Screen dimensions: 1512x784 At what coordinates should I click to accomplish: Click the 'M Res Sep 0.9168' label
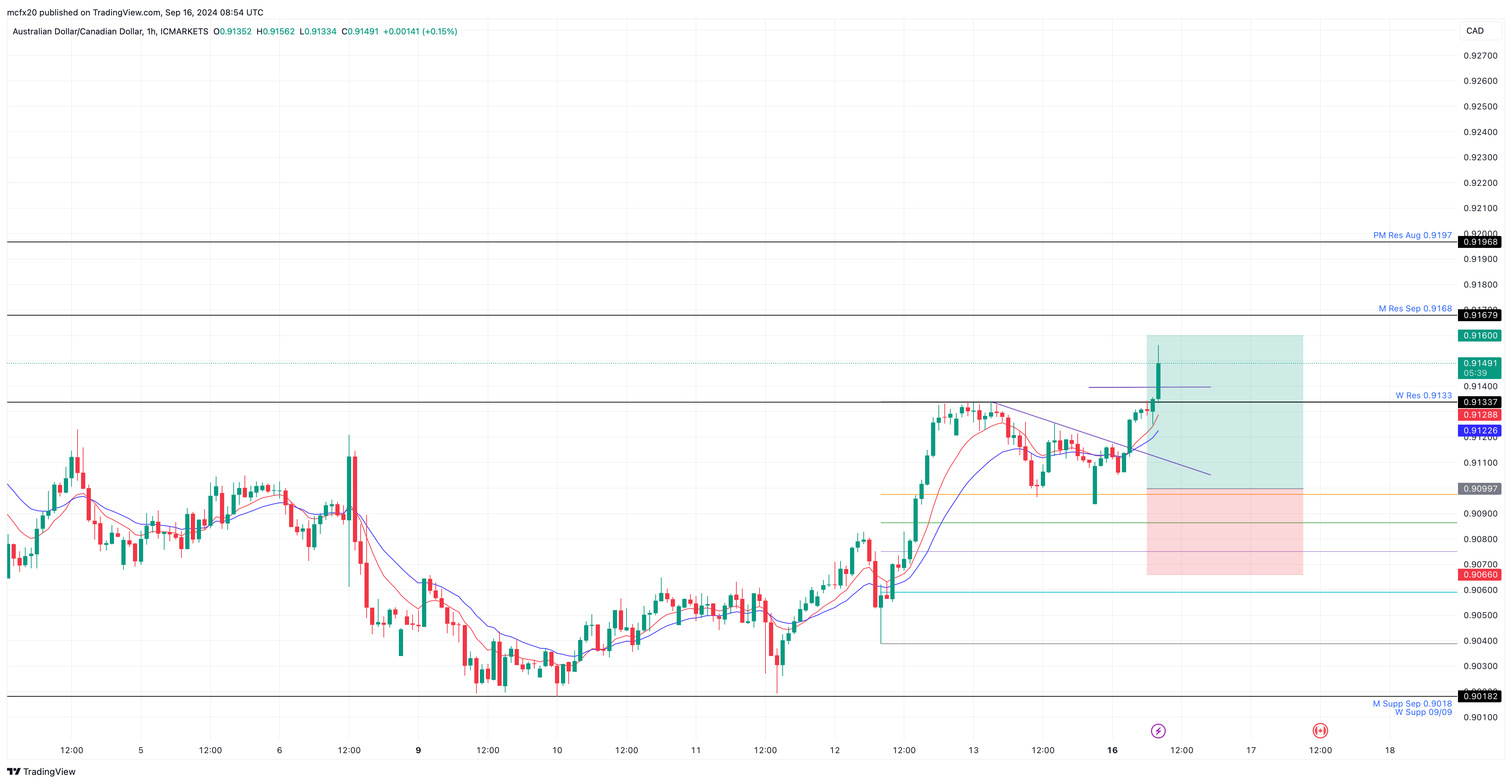(1415, 309)
